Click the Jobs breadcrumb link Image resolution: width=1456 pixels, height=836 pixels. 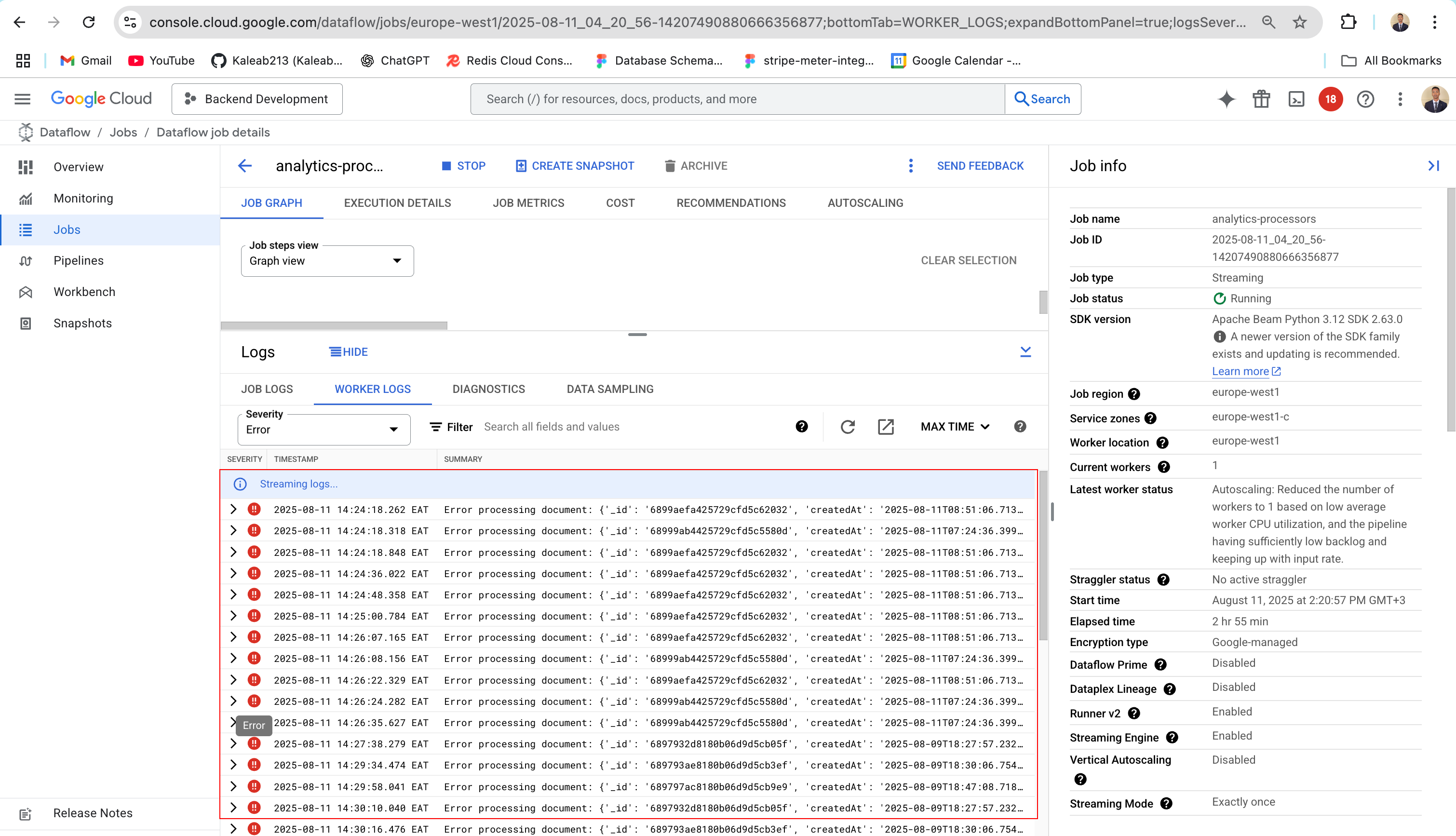point(123,133)
